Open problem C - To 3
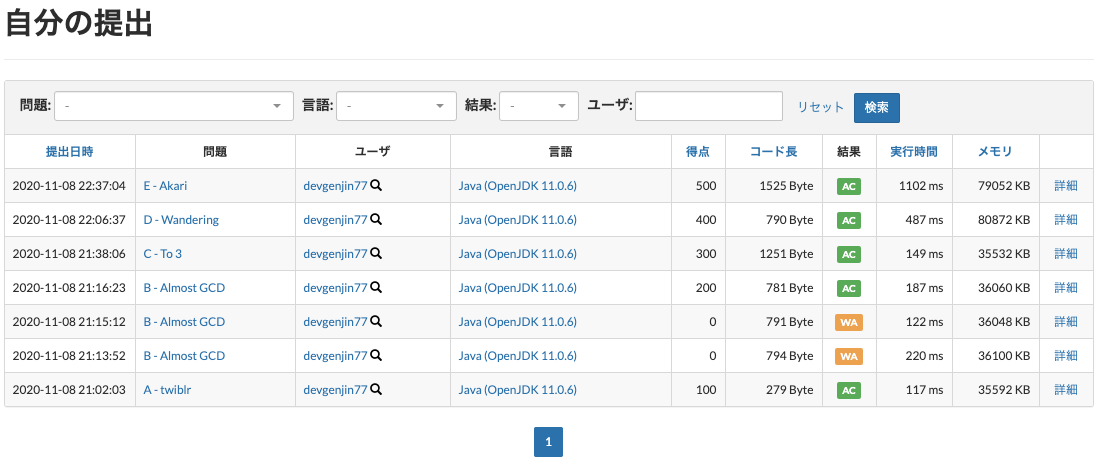The height and width of the screenshot is (473, 1114). pos(163,254)
